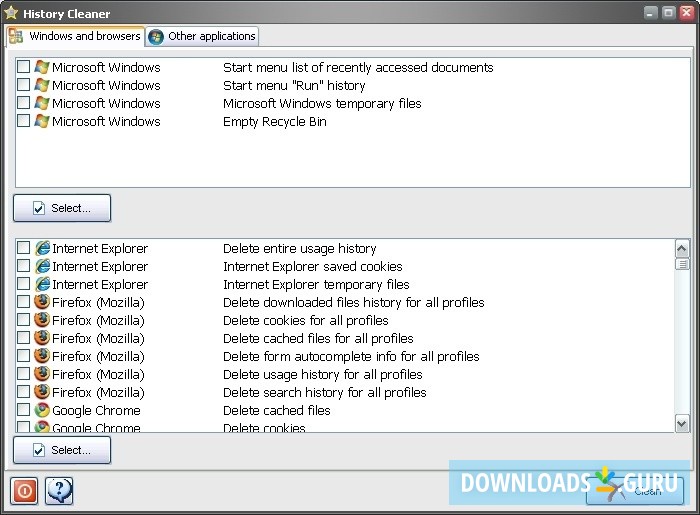The height and width of the screenshot is (515, 700).
Task: Tick Firefox form autocomplete info checkbox
Action: coord(23,356)
